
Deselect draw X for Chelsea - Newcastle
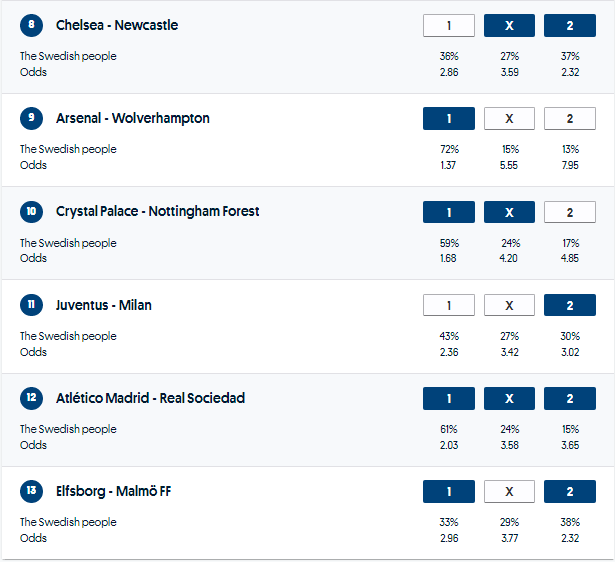pos(509,25)
